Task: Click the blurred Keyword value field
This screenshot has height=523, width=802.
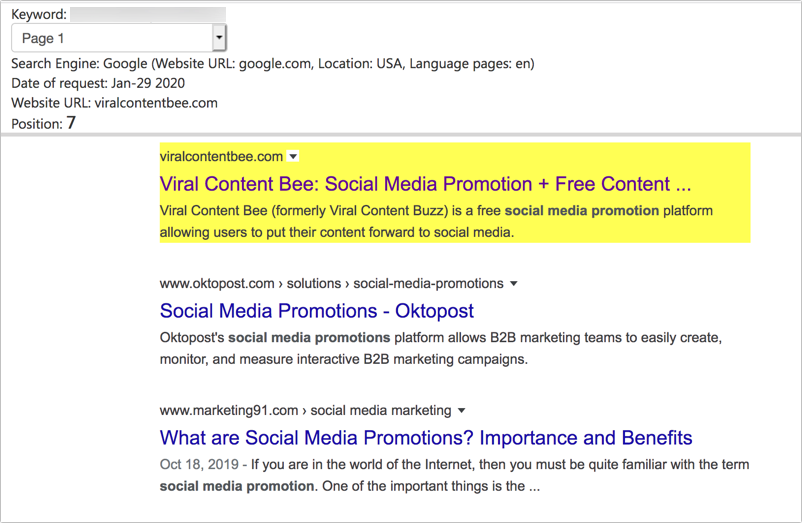Action: click(148, 14)
